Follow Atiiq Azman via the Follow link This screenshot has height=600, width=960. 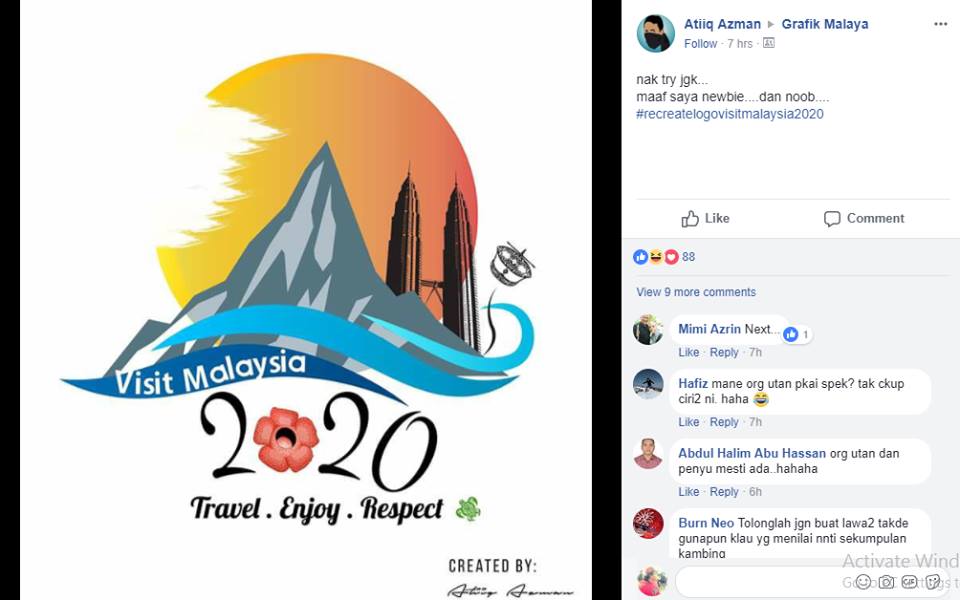[x=700, y=43]
